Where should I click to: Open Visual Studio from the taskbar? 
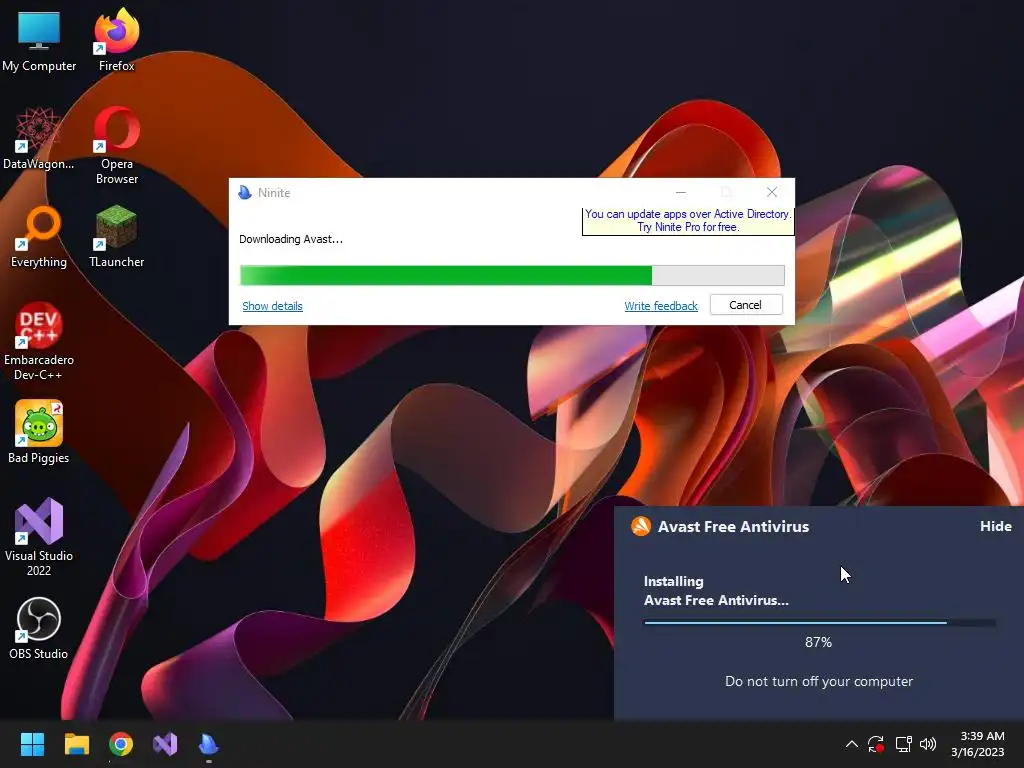click(165, 744)
